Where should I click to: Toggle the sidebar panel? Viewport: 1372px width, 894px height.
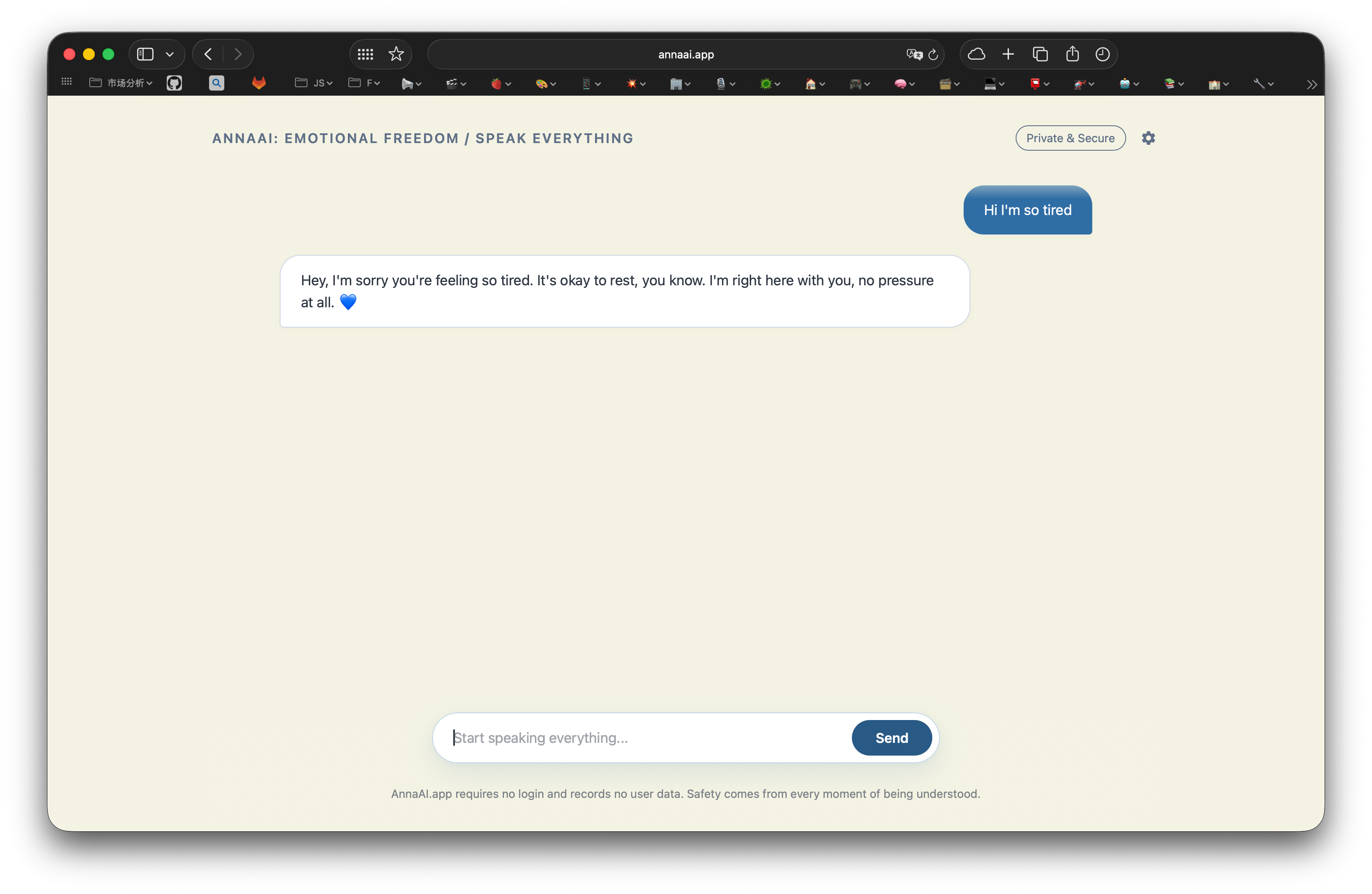coord(145,54)
